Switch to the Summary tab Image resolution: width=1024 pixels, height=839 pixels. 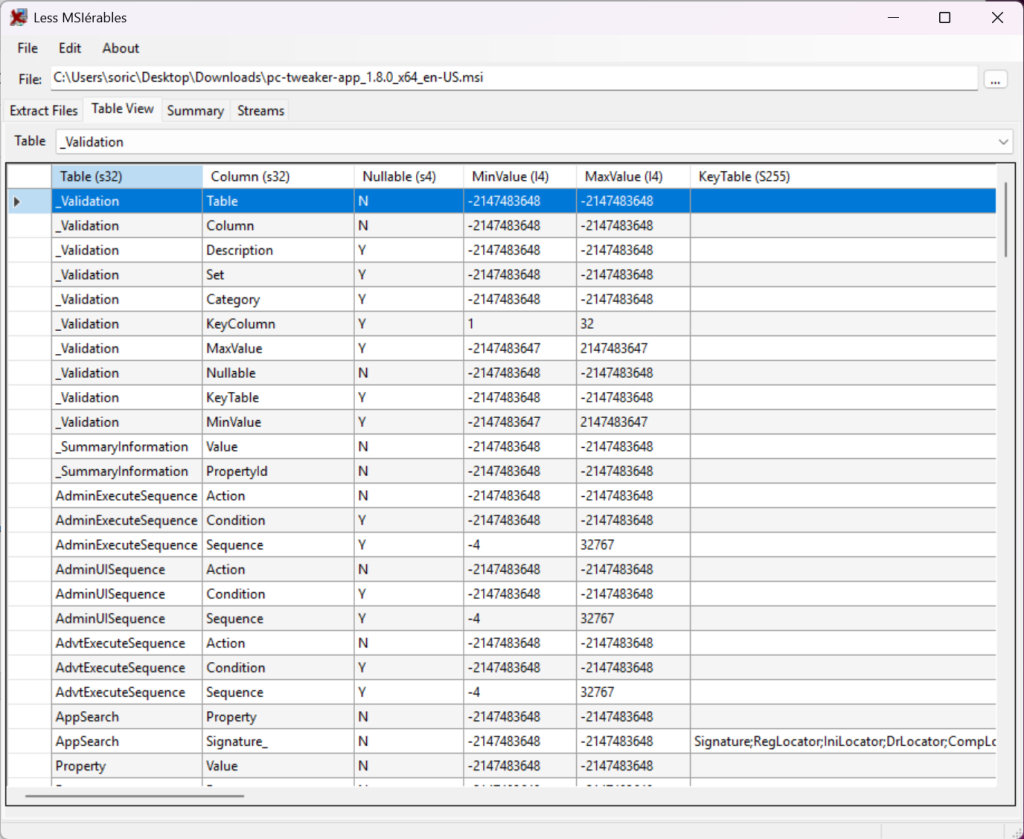195,110
